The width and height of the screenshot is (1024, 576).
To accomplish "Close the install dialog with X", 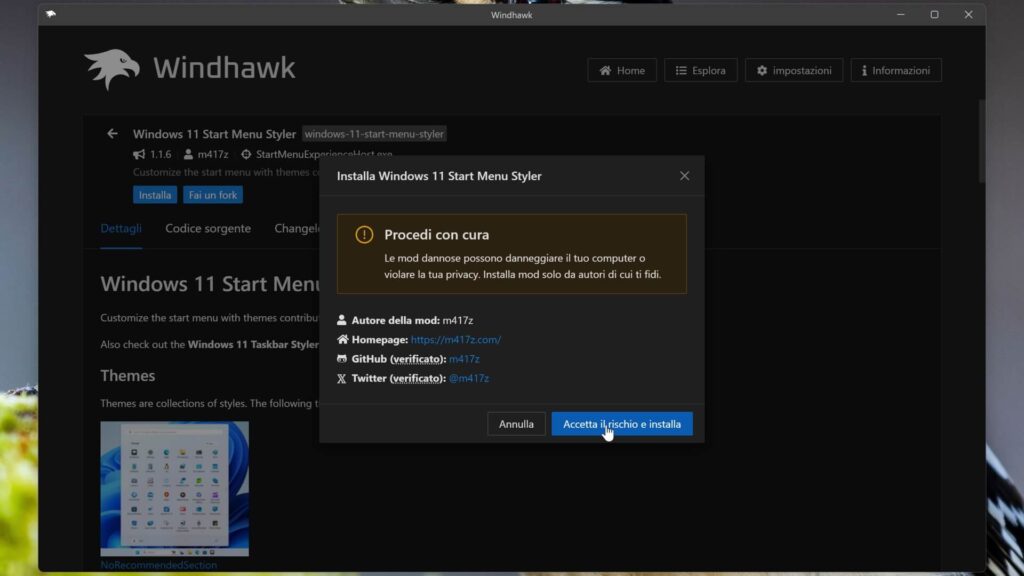I will pyautogui.click(x=684, y=176).
